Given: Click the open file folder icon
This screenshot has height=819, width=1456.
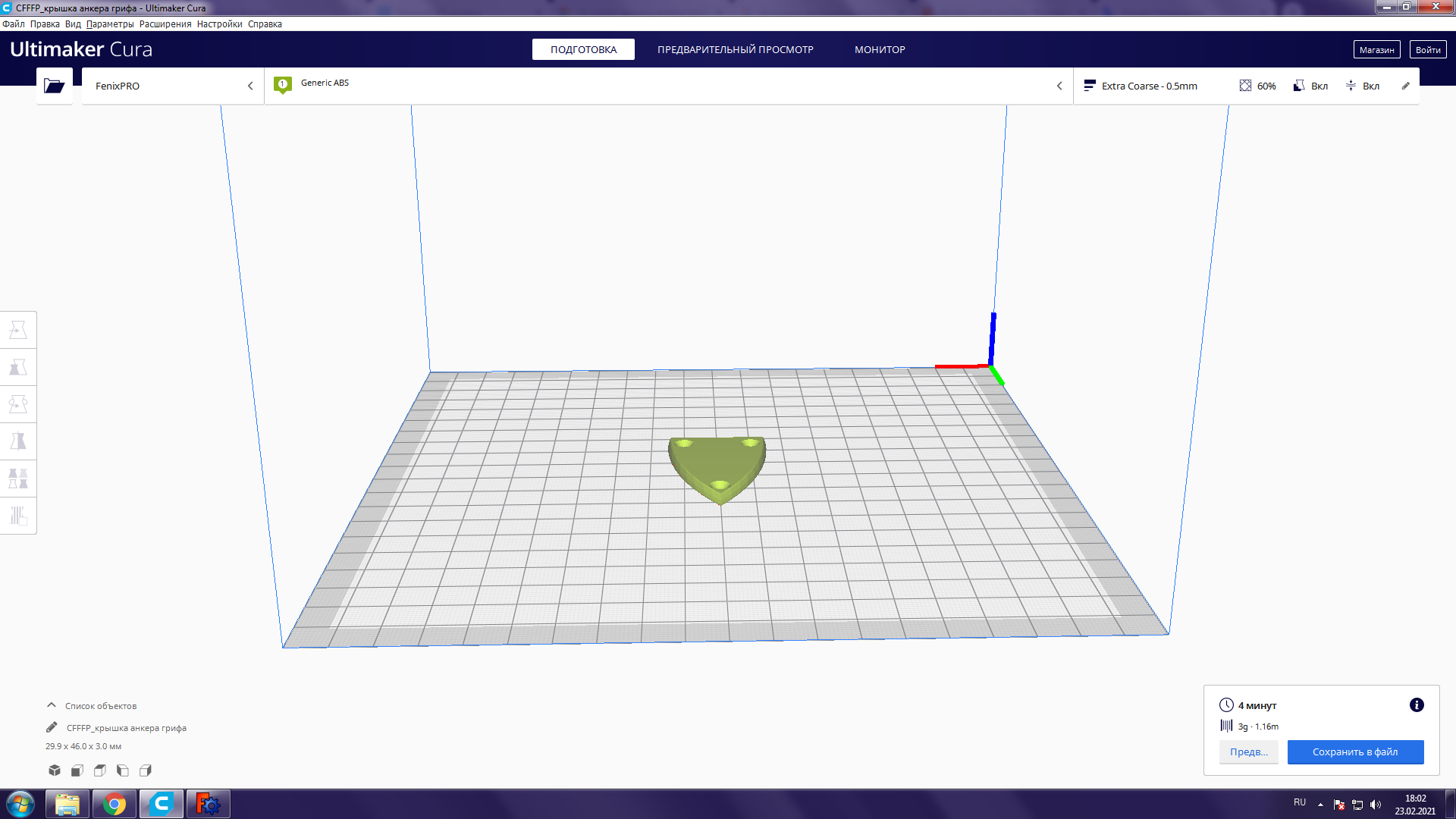Looking at the screenshot, I should [54, 86].
